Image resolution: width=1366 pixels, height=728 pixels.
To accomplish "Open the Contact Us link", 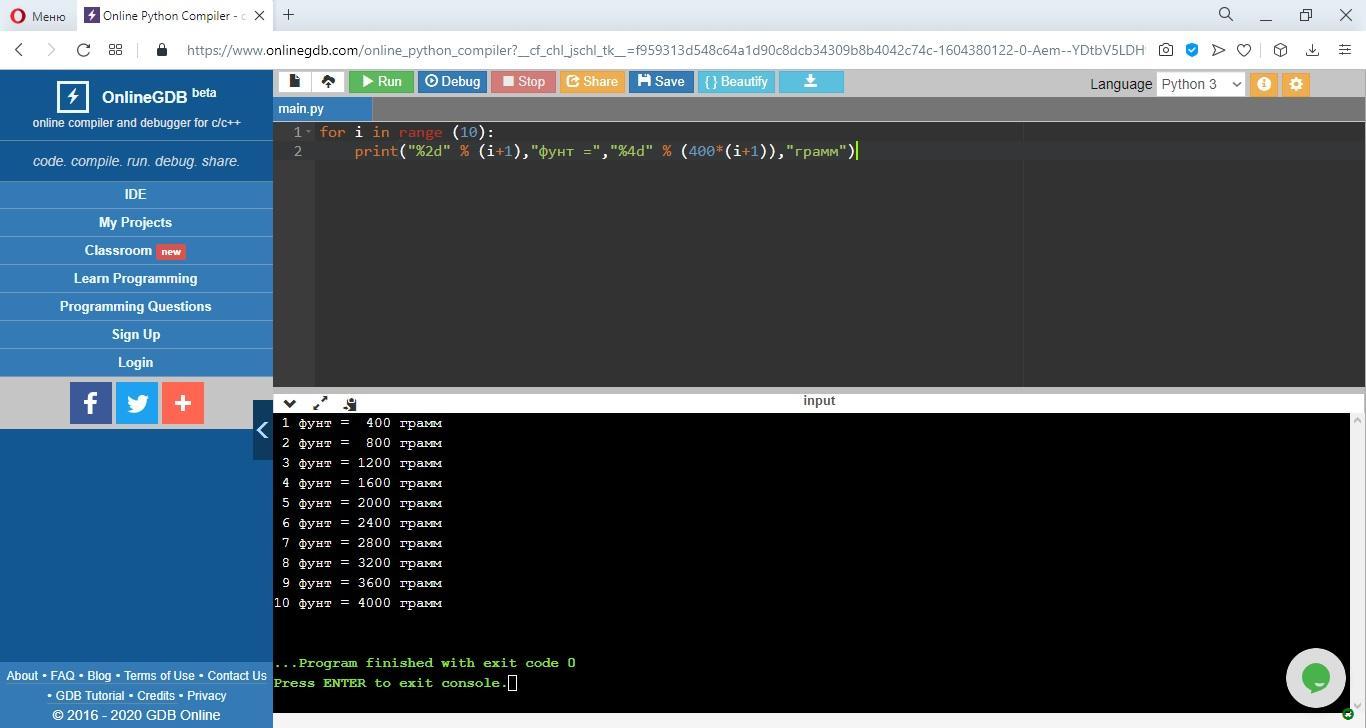I will coord(237,676).
